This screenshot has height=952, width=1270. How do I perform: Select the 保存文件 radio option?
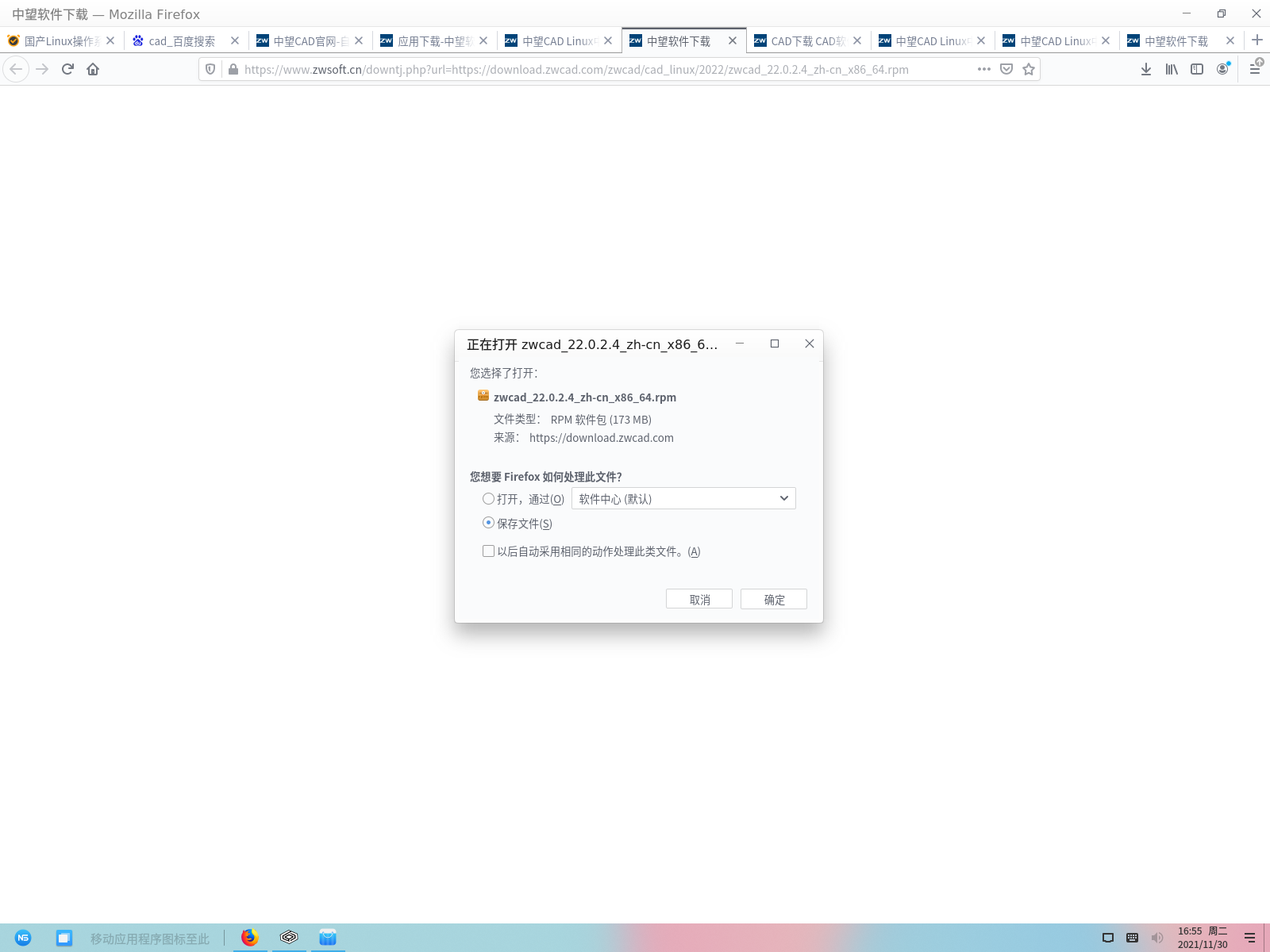pos(488,523)
